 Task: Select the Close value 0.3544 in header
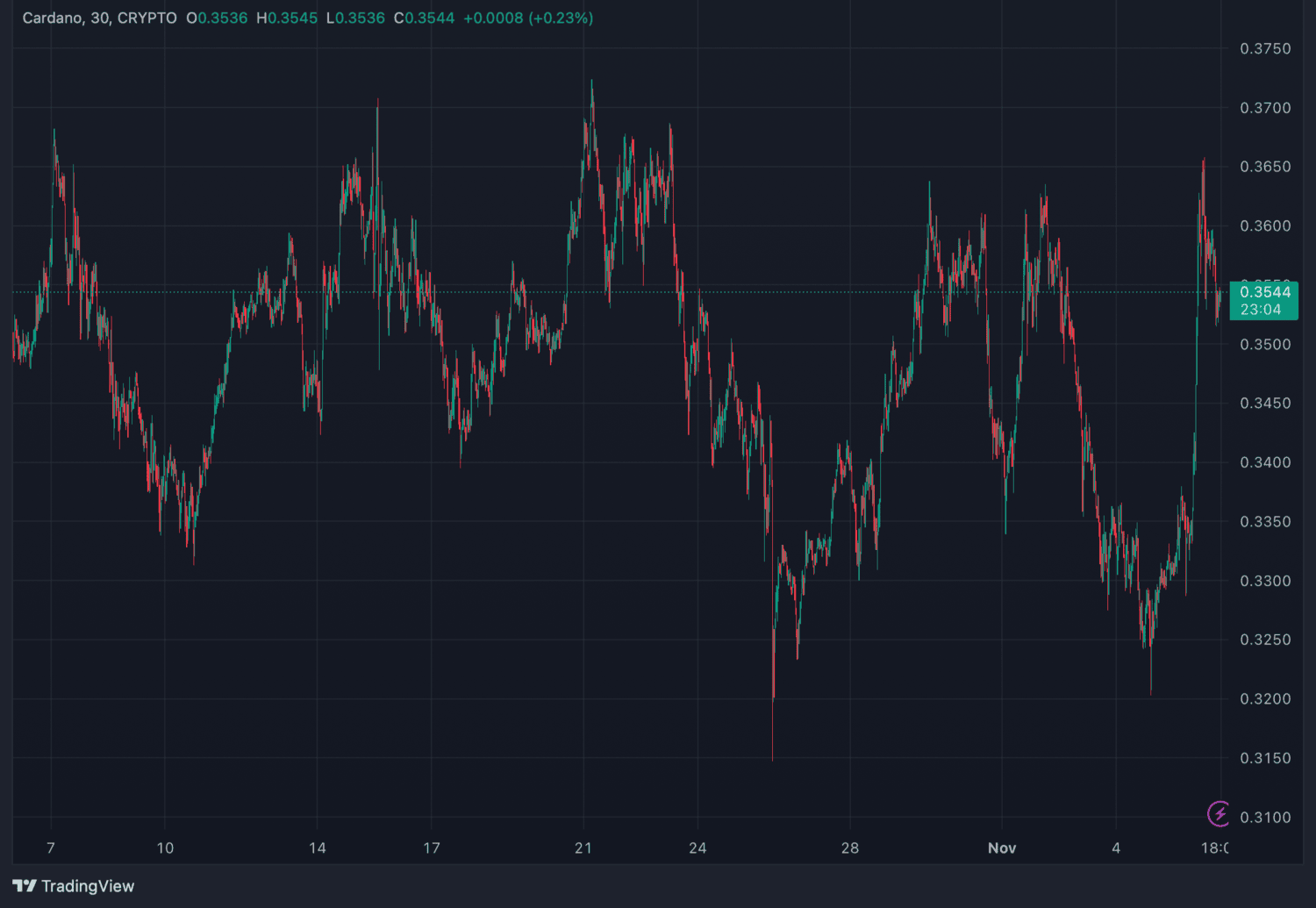coord(429,18)
